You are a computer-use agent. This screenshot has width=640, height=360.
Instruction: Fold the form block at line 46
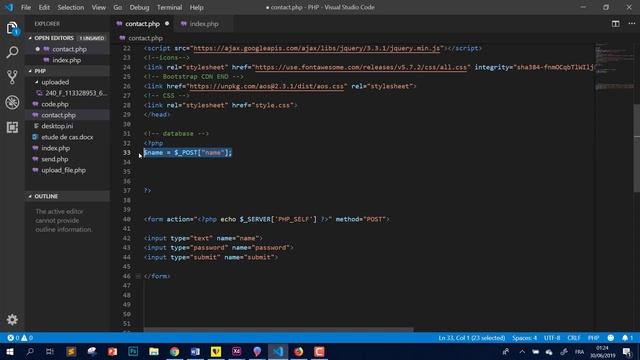tap(138, 276)
